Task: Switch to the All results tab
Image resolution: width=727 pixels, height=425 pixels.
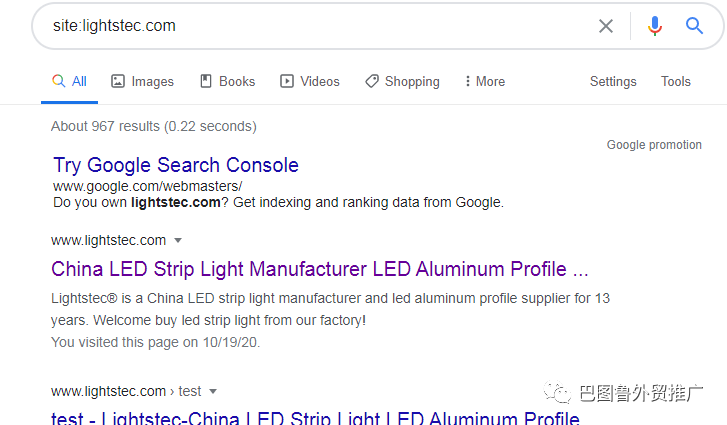Action: pos(70,81)
